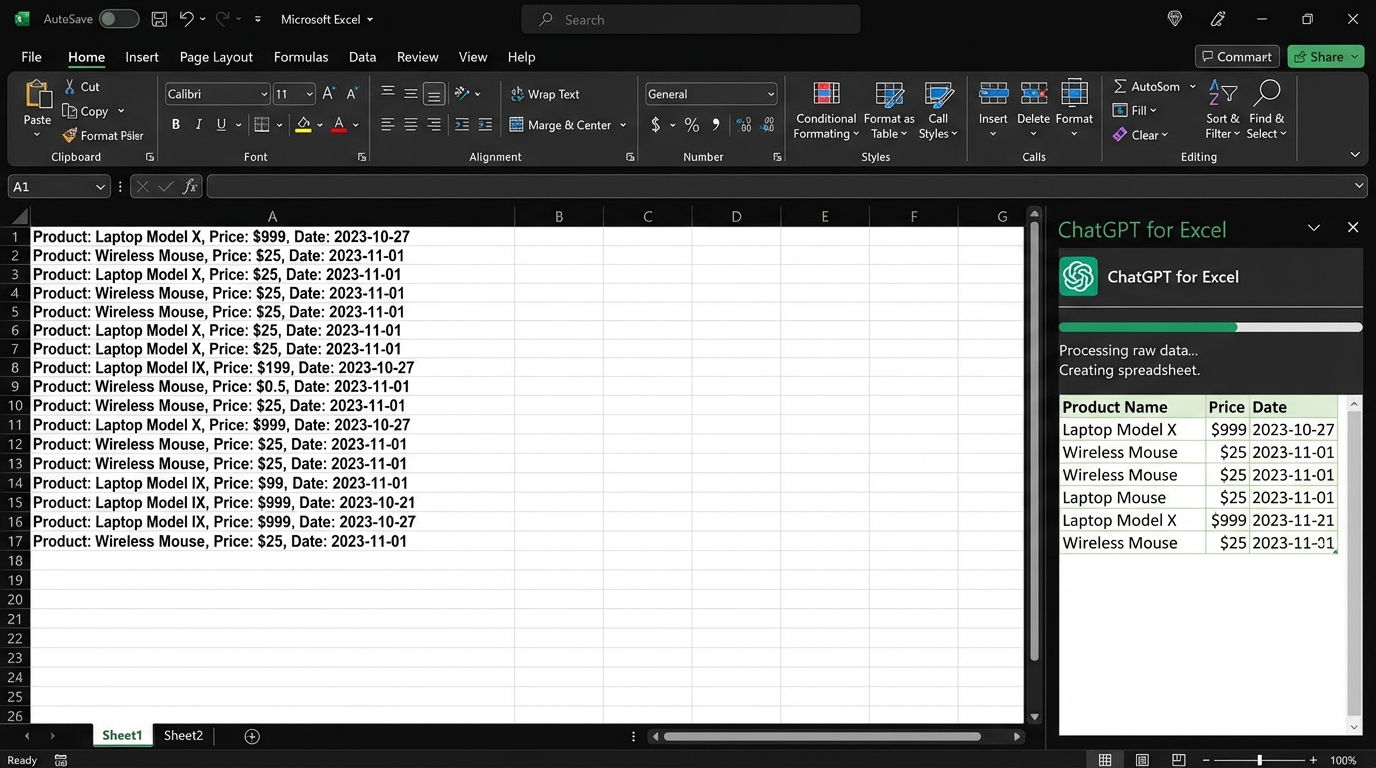Open the Review ribbon tab
The height and width of the screenshot is (768, 1376).
point(417,57)
